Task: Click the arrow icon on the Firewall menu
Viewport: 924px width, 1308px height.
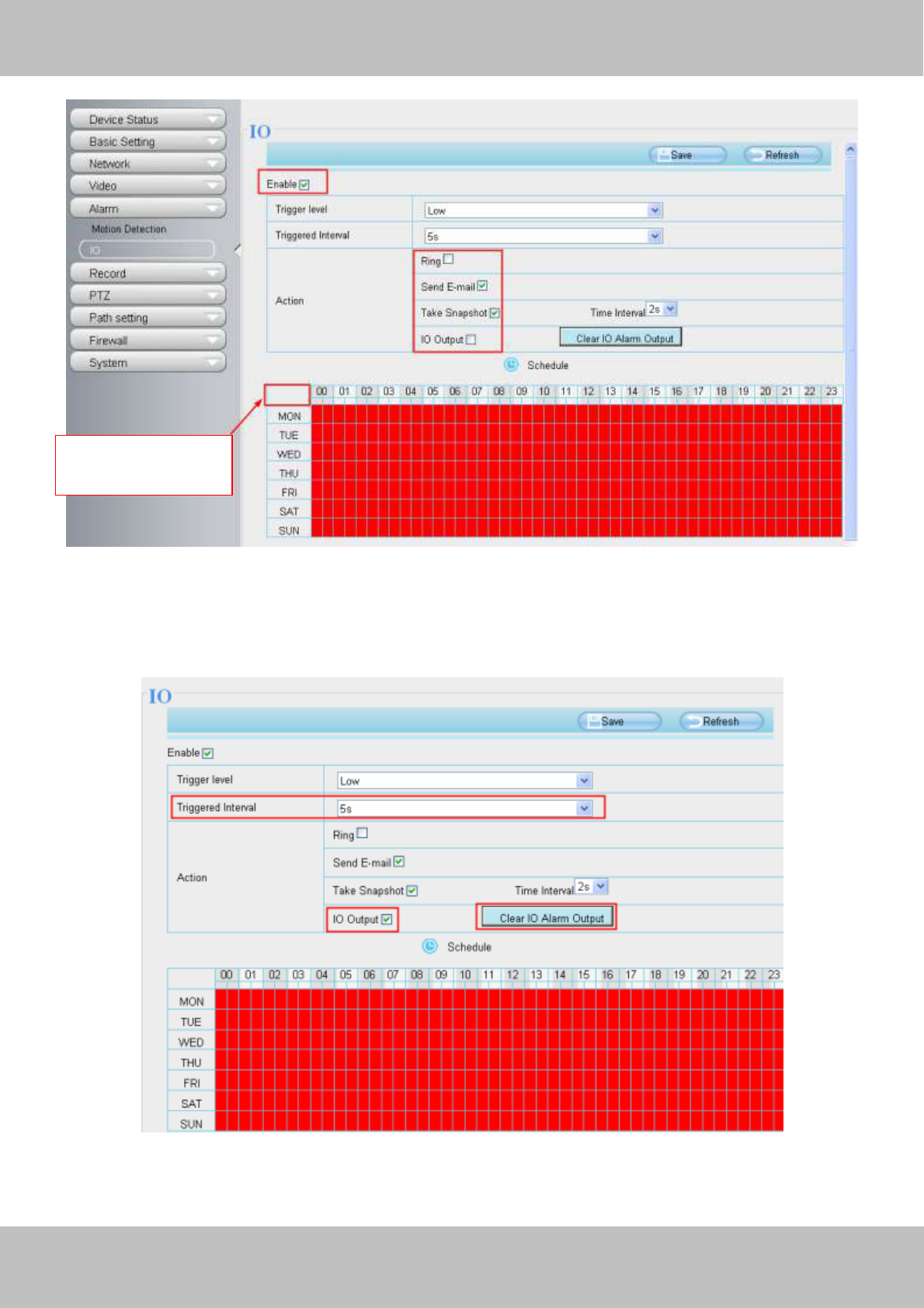Action: [212, 340]
